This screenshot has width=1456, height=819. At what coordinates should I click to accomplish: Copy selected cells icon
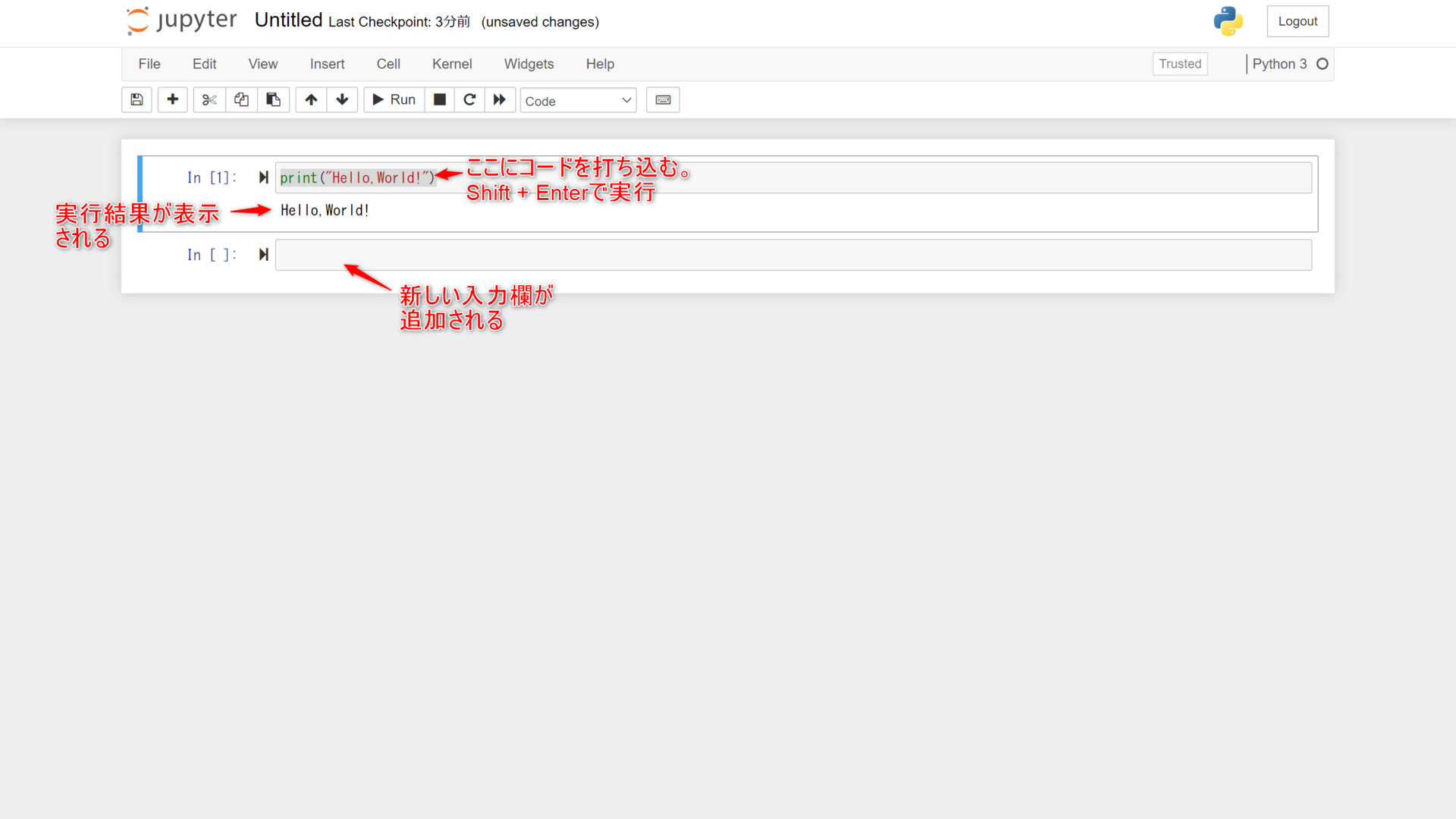[241, 100]
